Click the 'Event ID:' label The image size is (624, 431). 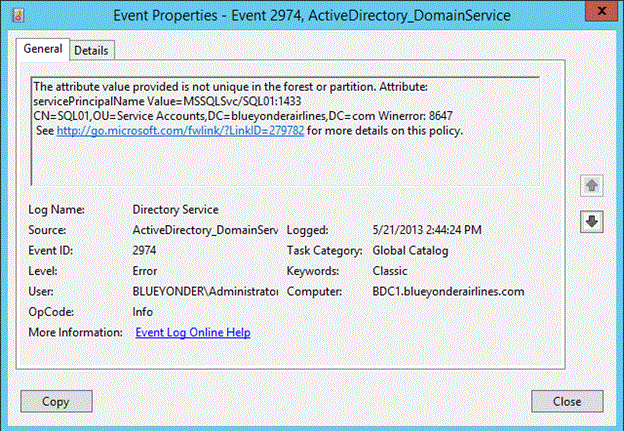pos(51,251)
